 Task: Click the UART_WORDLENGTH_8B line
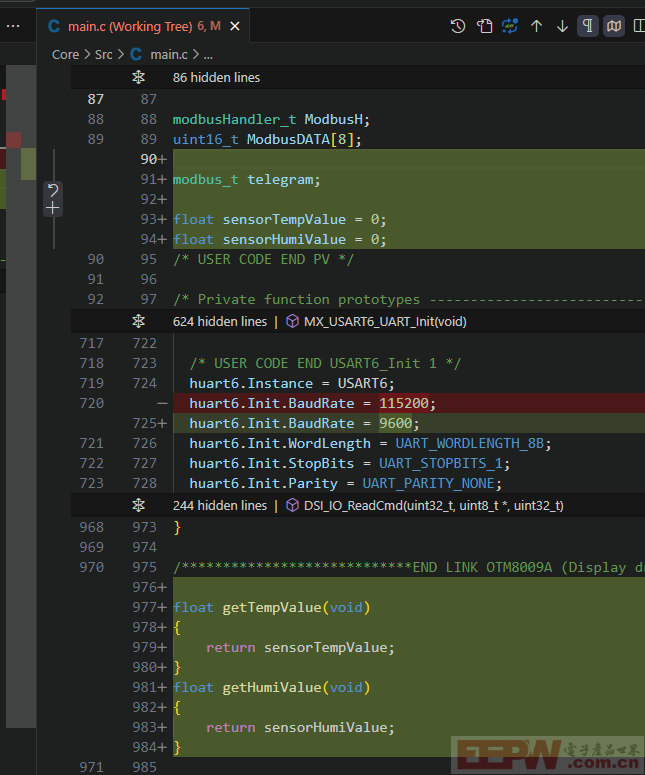pos(370,444)
